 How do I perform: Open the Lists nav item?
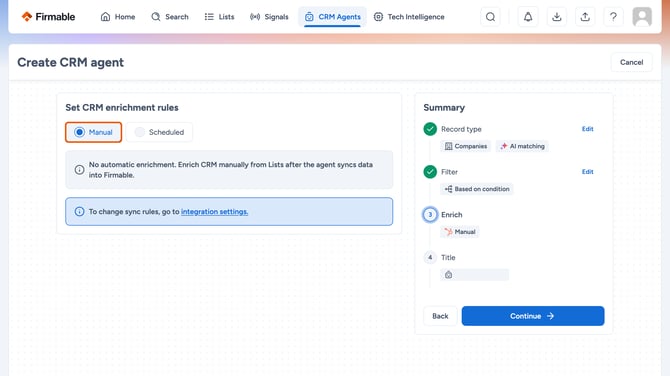(x=220, y=17)
